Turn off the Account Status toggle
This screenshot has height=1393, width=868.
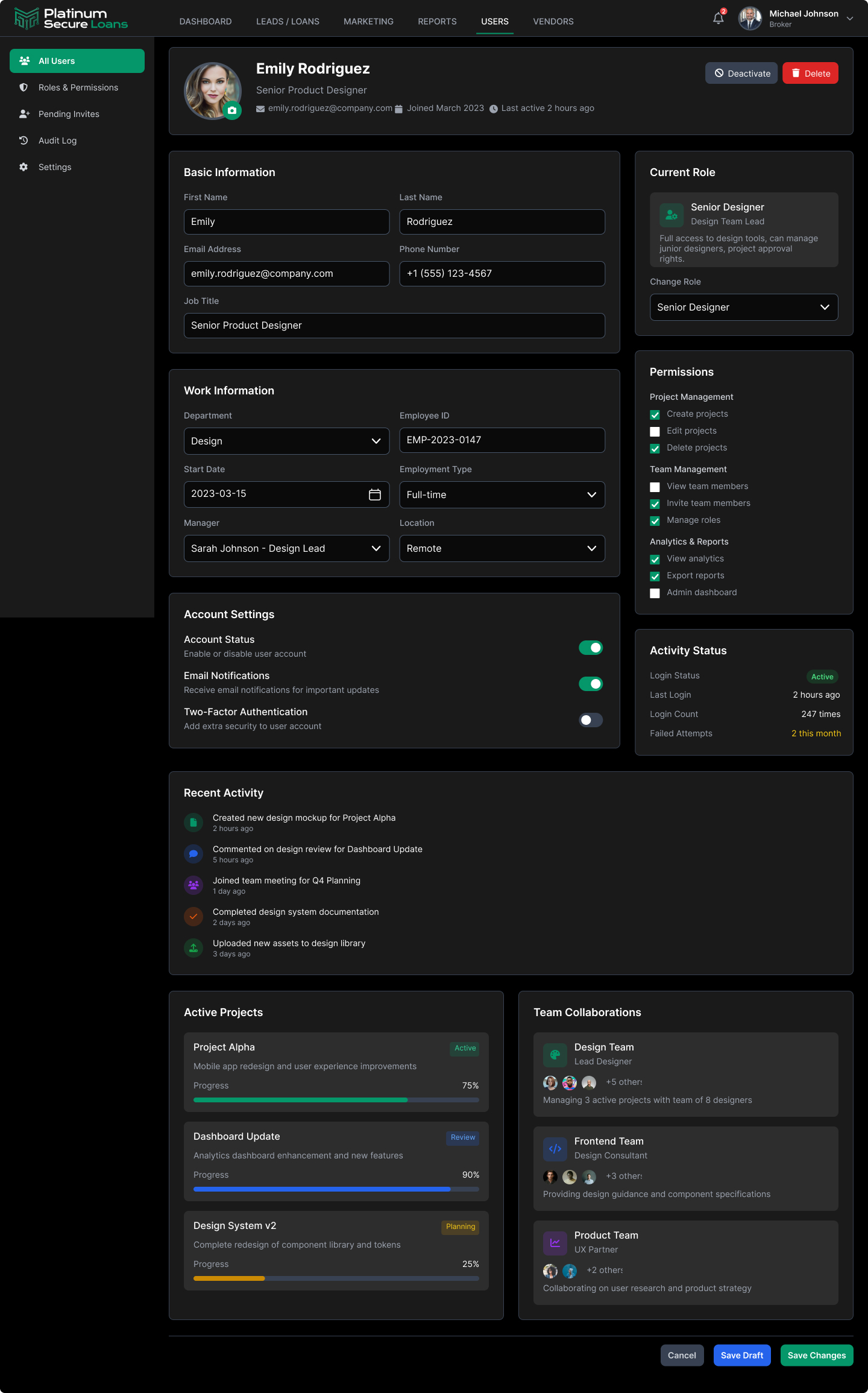(x=591, y=648)
